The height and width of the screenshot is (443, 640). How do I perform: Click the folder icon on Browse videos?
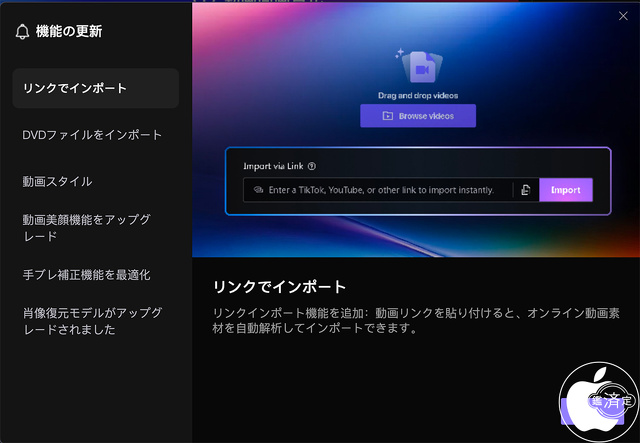point(387,116)
